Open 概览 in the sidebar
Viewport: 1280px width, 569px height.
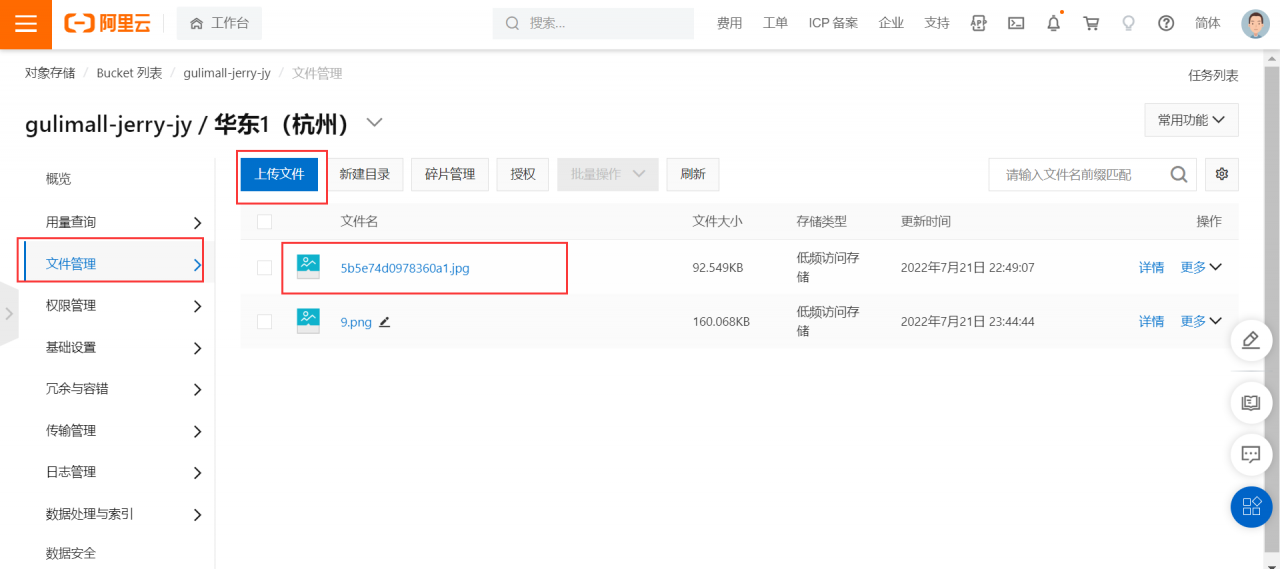click(x=59, y=179)
